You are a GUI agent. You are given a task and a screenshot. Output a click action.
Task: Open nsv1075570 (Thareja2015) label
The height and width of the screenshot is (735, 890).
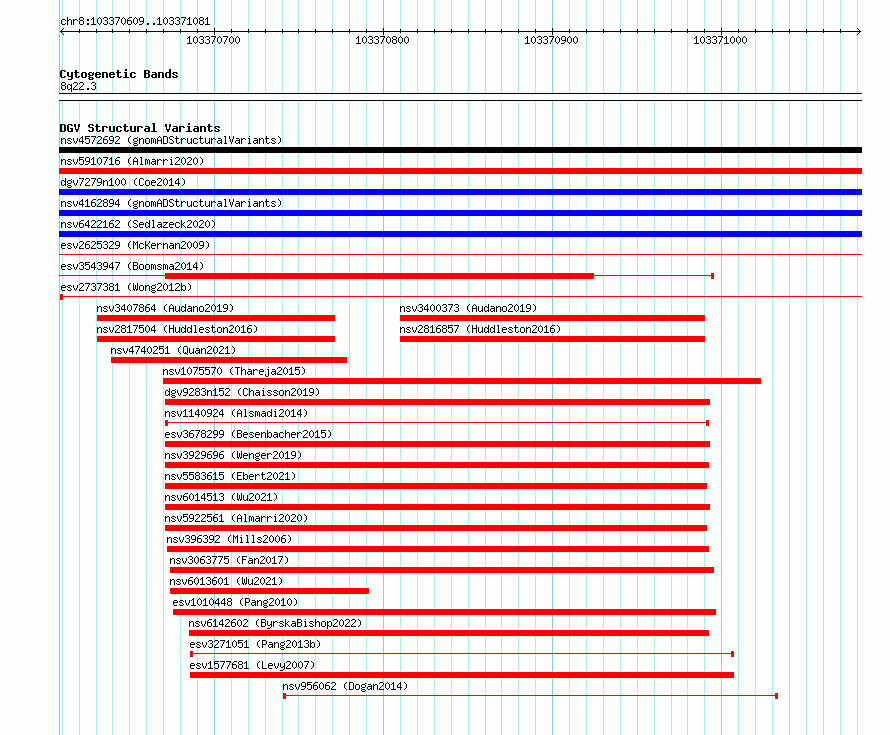(x=234, y=371)
